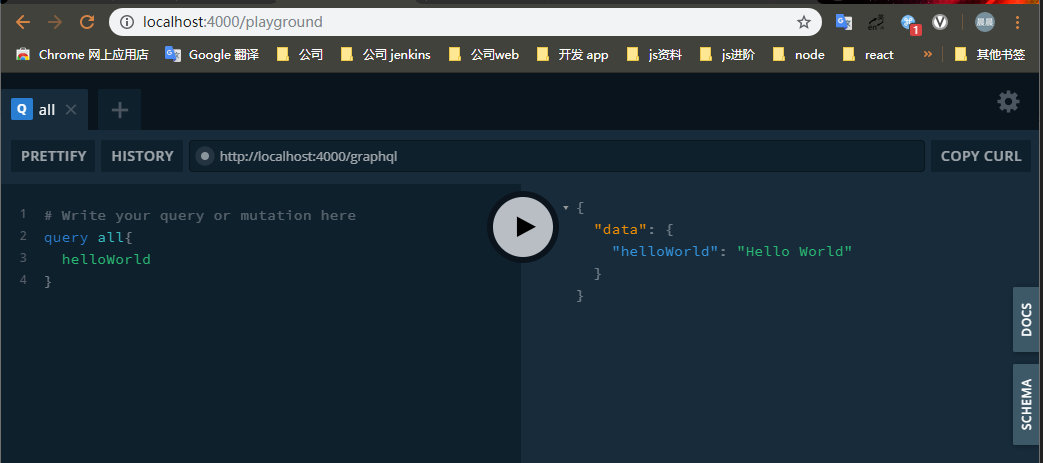Click the browser back arrow
Screen dimensions: 1043x463
pos(23,22)
